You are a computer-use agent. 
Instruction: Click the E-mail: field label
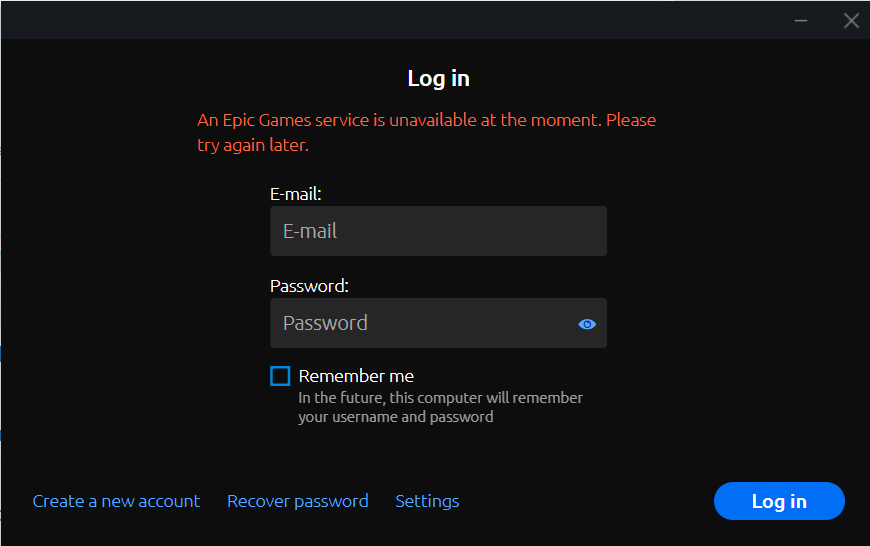(295, 194)
